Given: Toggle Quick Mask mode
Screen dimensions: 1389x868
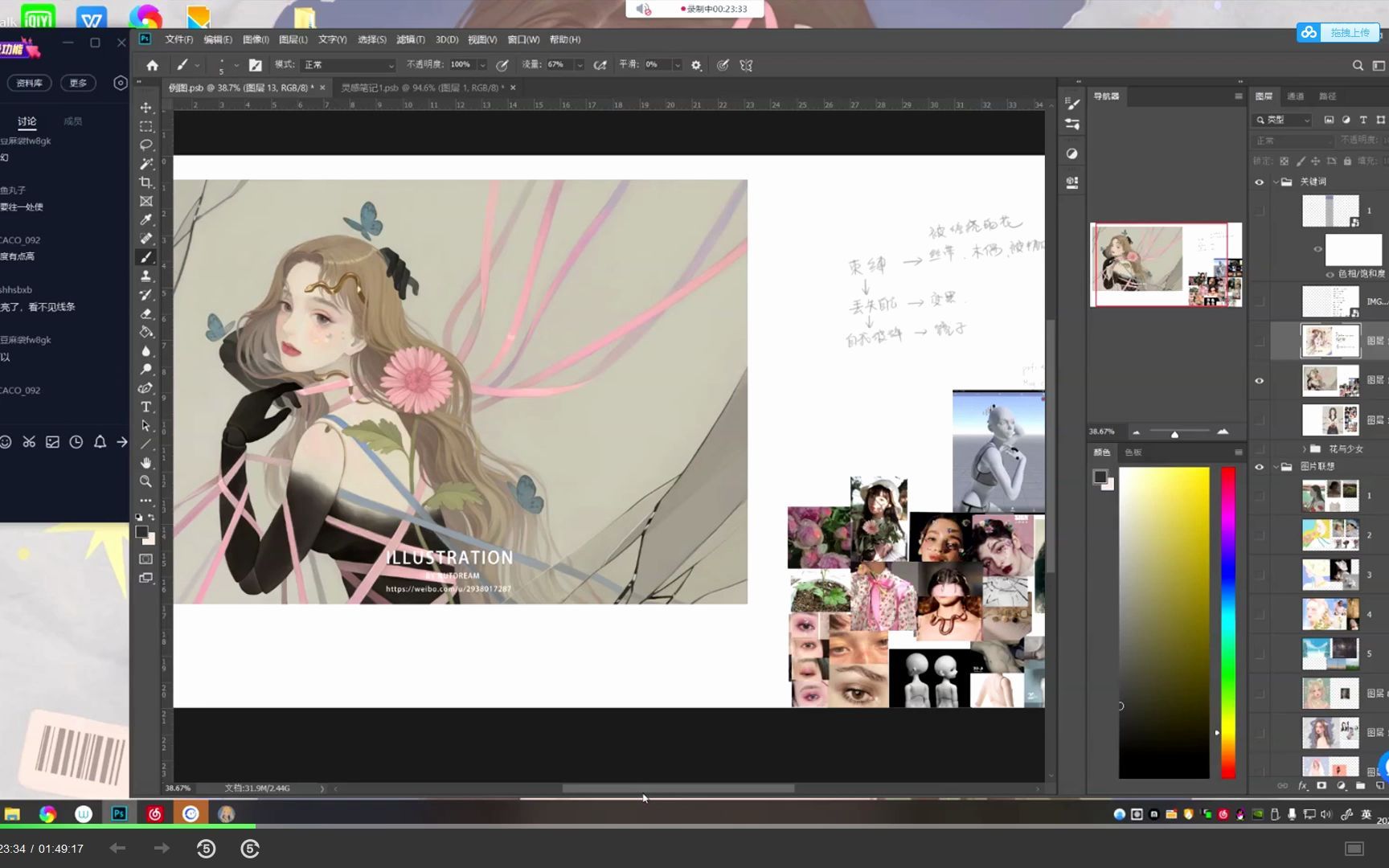Looking at the screenshot, I should (x=145, y=559).
